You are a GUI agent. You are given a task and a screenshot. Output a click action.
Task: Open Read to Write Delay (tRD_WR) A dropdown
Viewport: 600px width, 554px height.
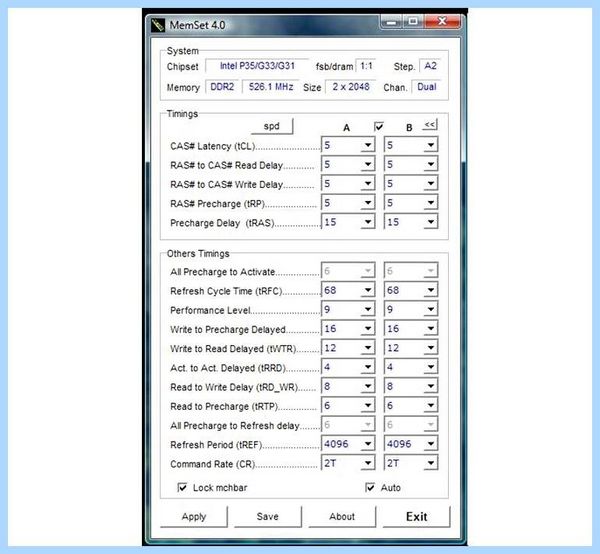point(348,386)
